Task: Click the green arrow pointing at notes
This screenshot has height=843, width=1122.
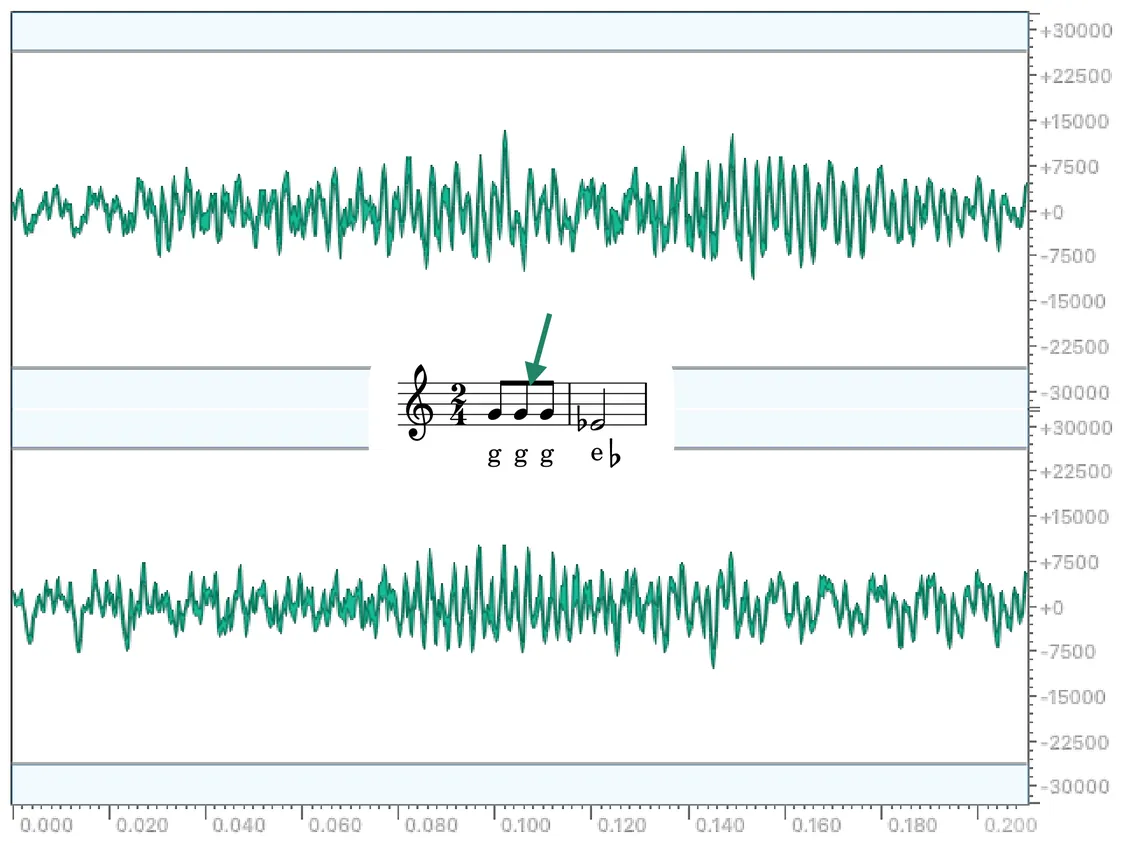Action: point(538,348)
